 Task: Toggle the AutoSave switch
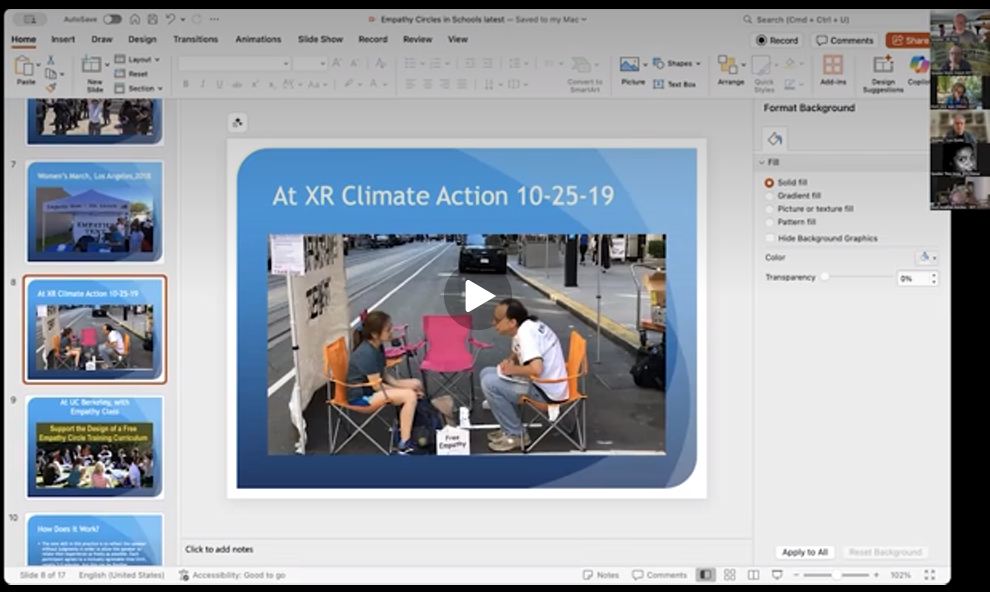[x=112, y=20]
